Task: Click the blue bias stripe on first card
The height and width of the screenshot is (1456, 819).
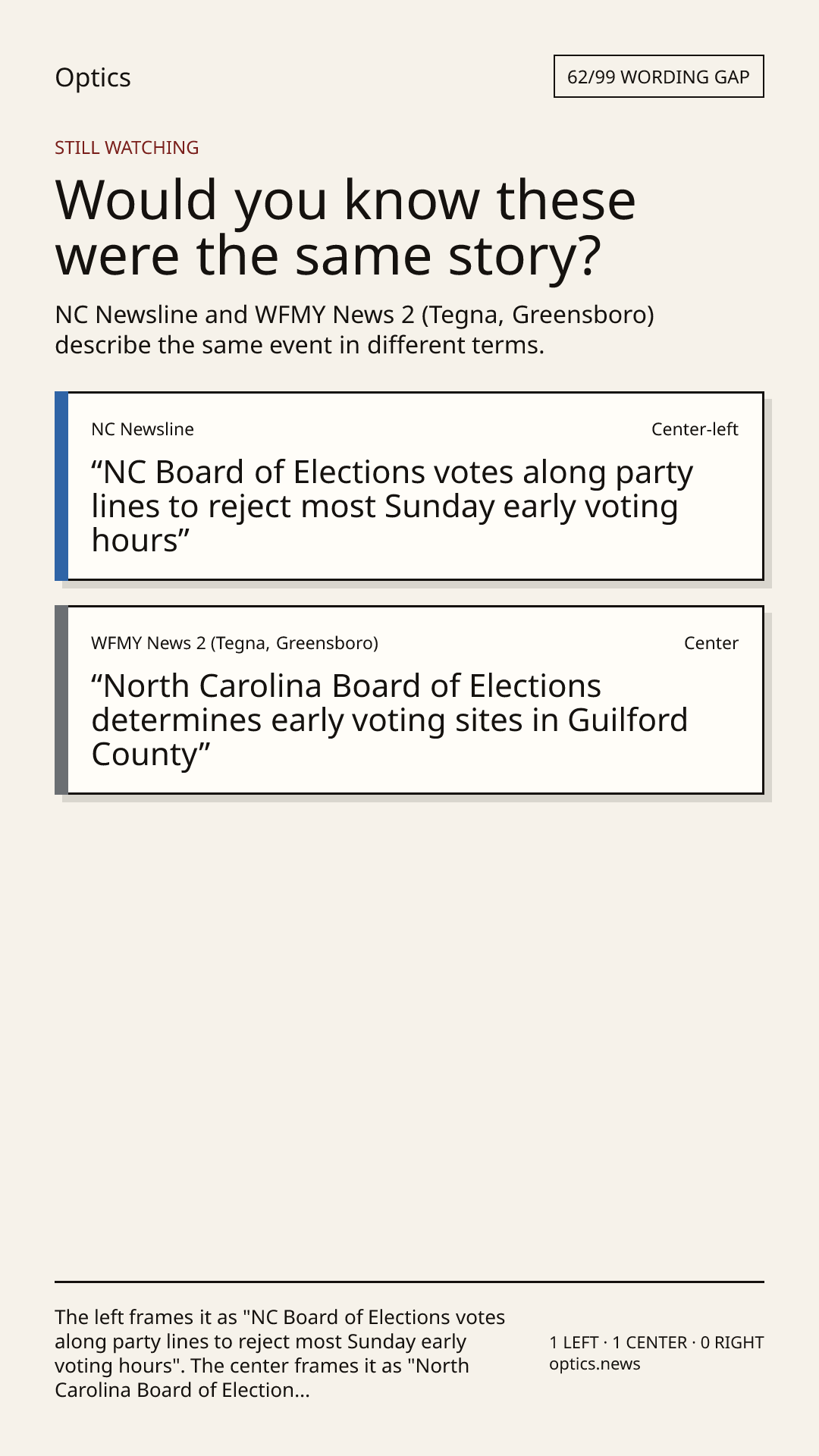Action: coord(61,486)
